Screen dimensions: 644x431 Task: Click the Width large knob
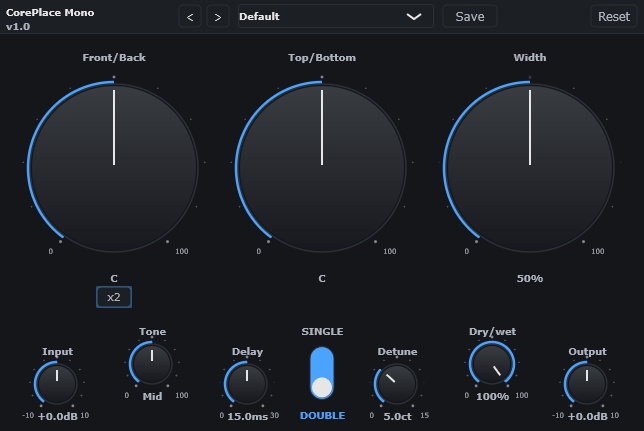coord(530,167)
